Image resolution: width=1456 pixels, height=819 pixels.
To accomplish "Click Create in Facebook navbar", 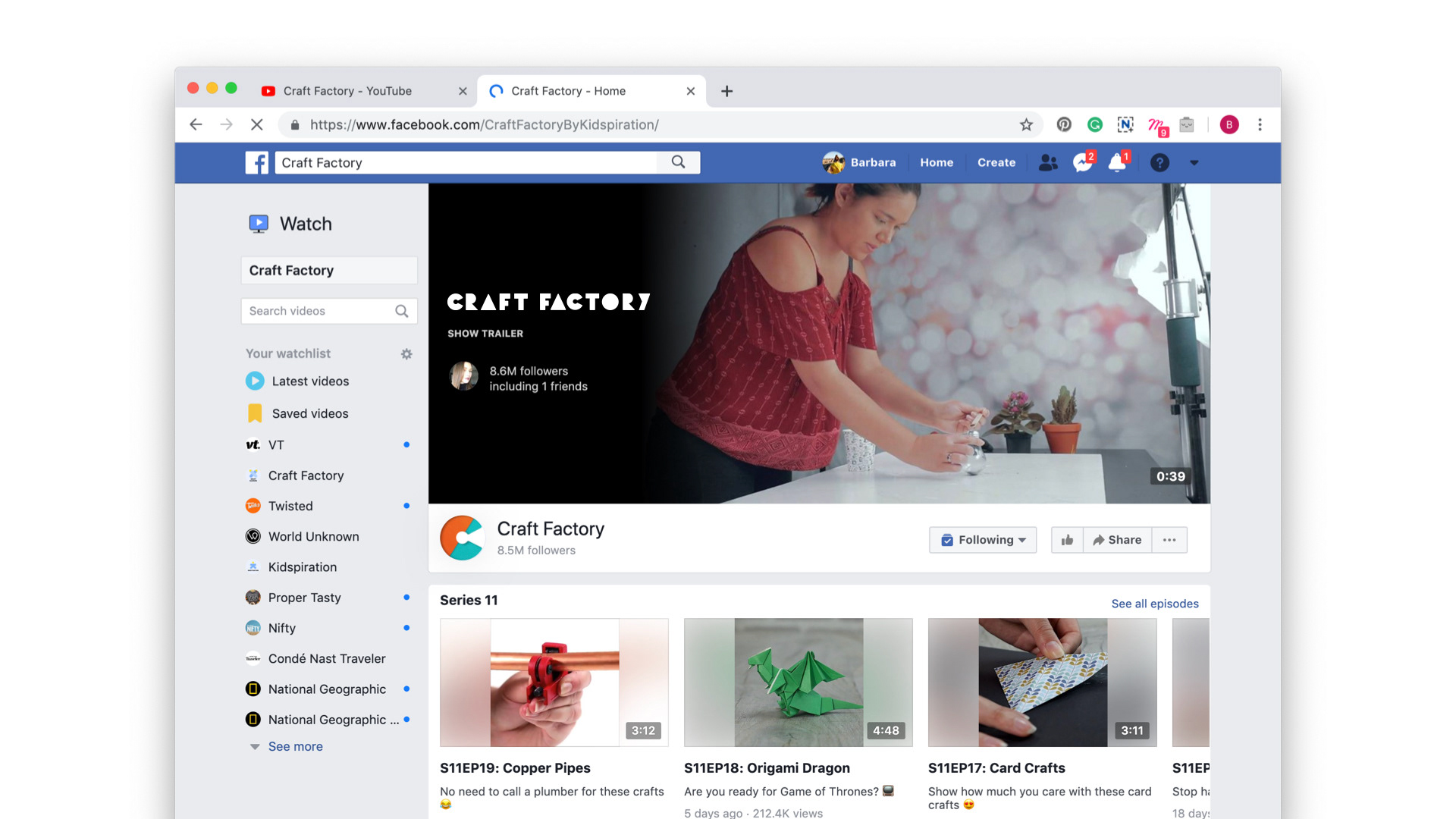I will [x=996, y=162].
